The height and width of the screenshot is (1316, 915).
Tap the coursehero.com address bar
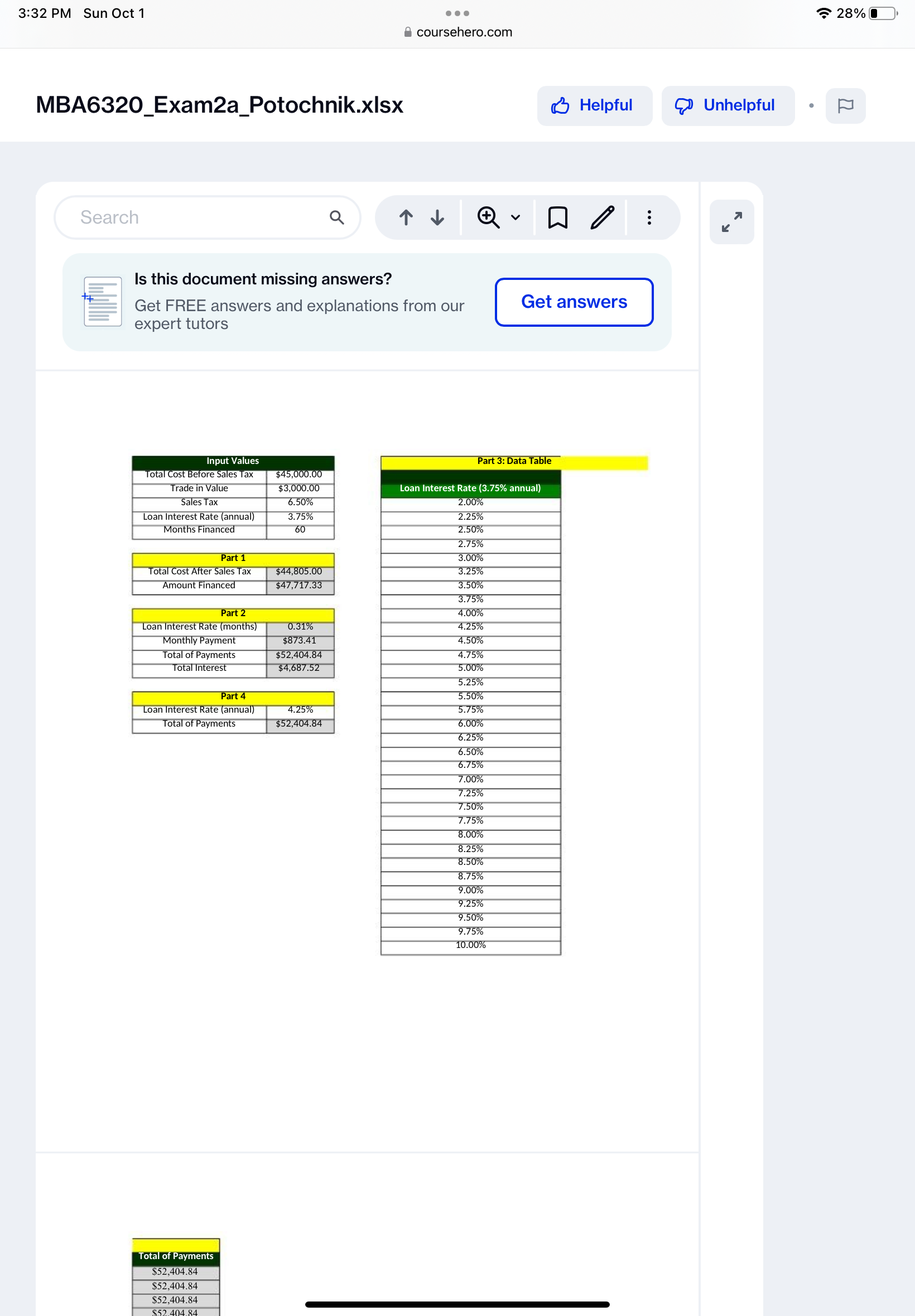[x=458, y=32]
